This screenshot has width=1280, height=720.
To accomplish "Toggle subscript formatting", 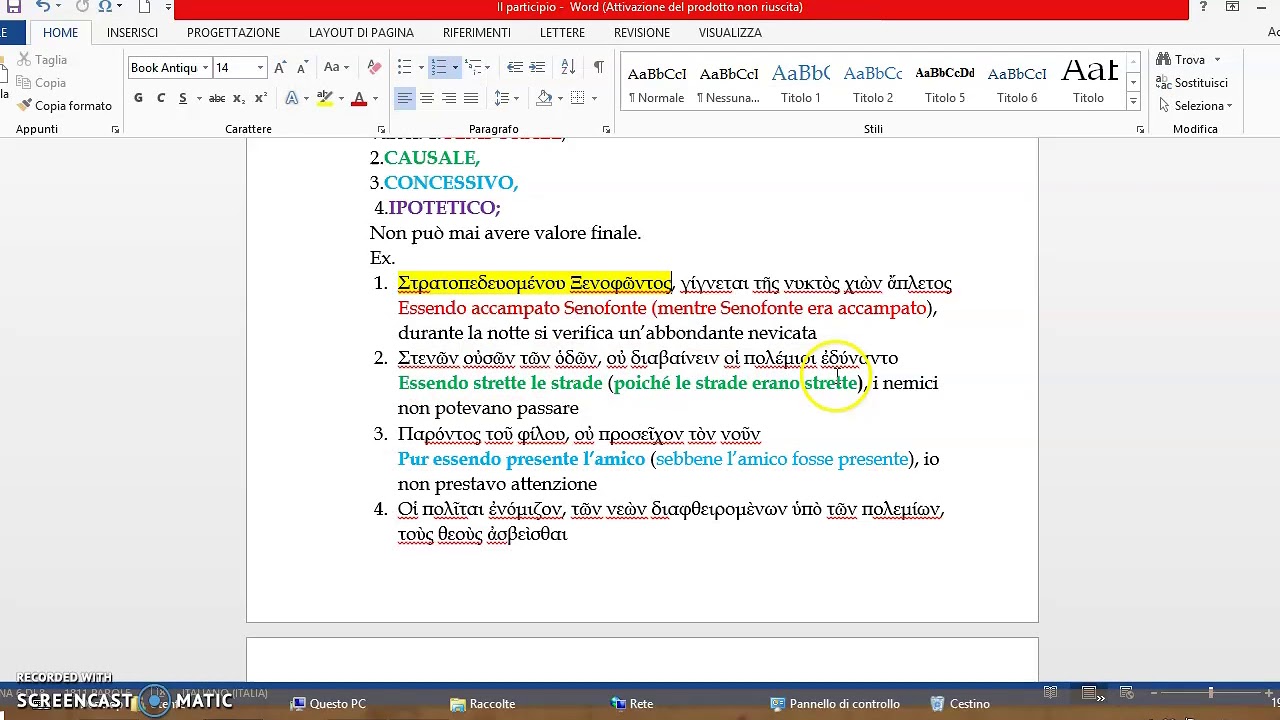I will [239, 98].
